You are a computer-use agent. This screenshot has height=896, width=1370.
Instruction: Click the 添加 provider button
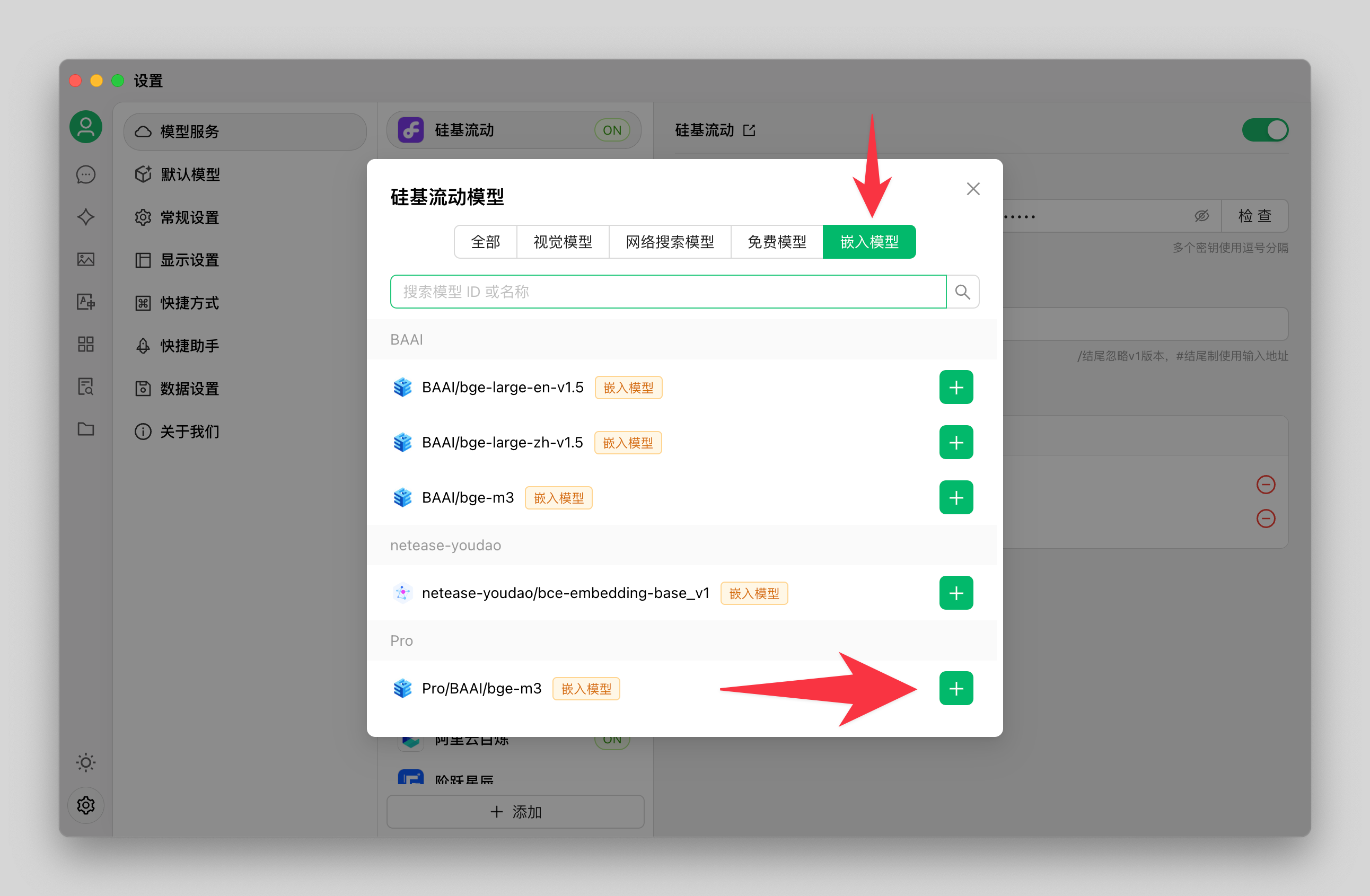pyautogui.click(x=515, y=812)
